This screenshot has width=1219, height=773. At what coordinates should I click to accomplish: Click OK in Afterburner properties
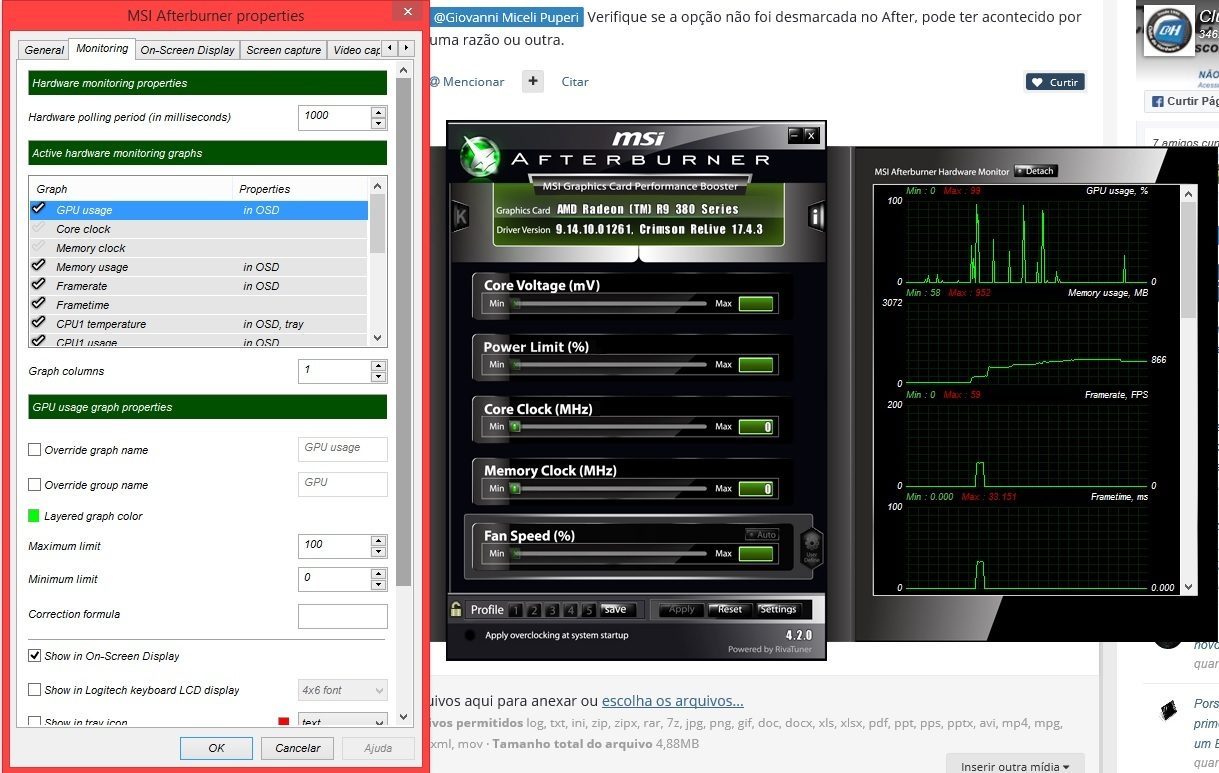tap(217, 748)
